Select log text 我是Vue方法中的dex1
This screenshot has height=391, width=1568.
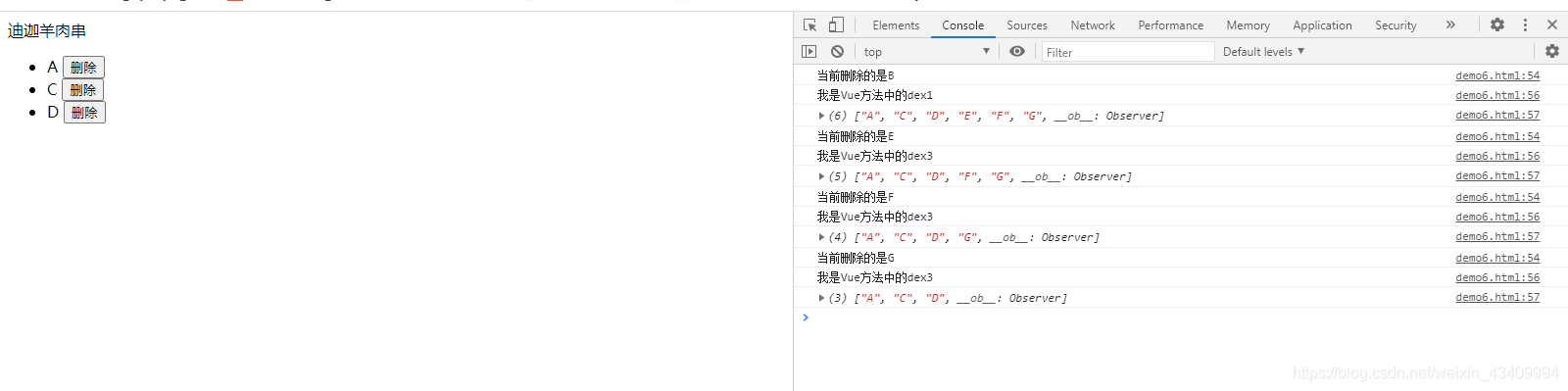coord(875,95)
